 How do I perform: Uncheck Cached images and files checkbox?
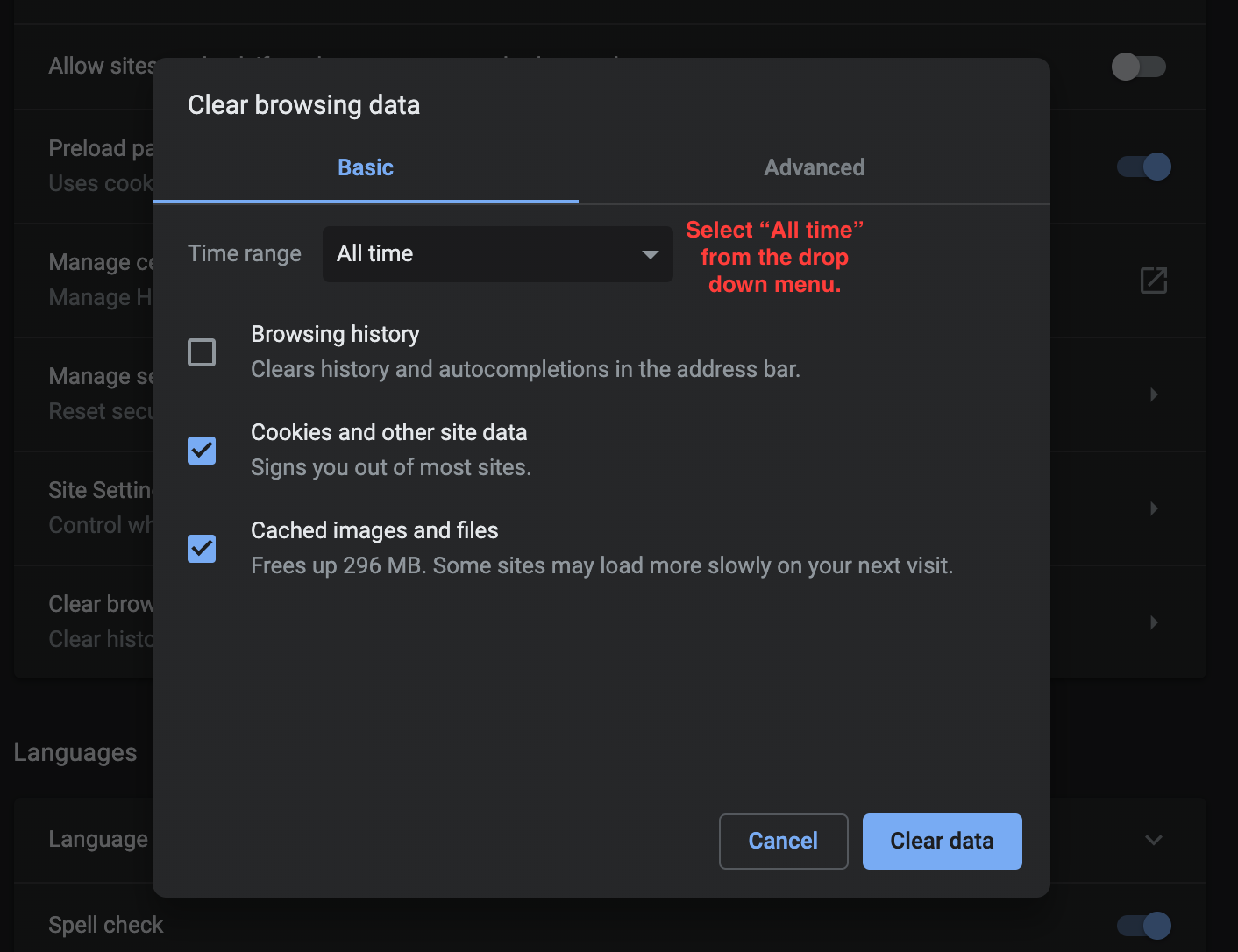click(x=202, y=549)
